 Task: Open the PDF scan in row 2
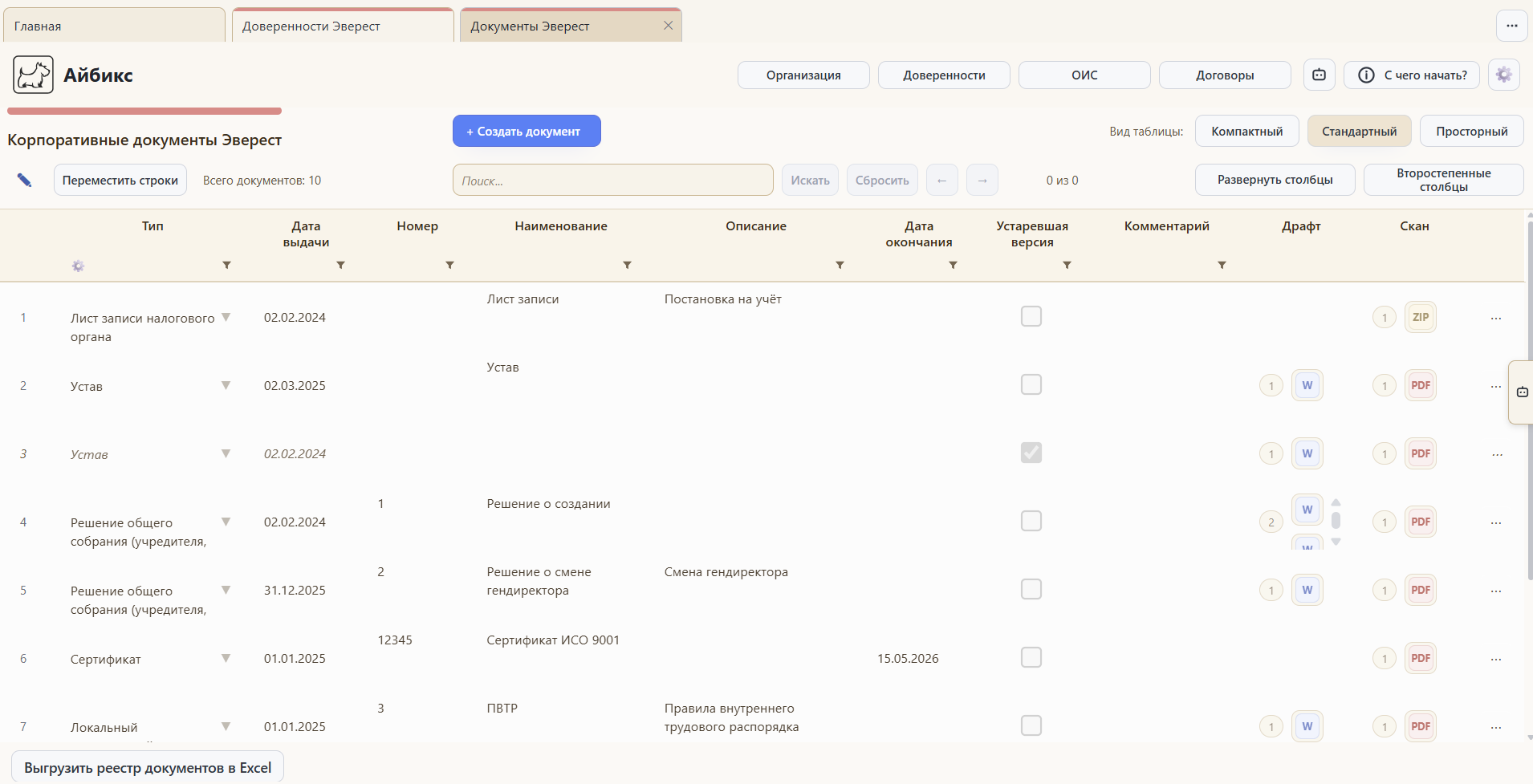(1420, 385)
